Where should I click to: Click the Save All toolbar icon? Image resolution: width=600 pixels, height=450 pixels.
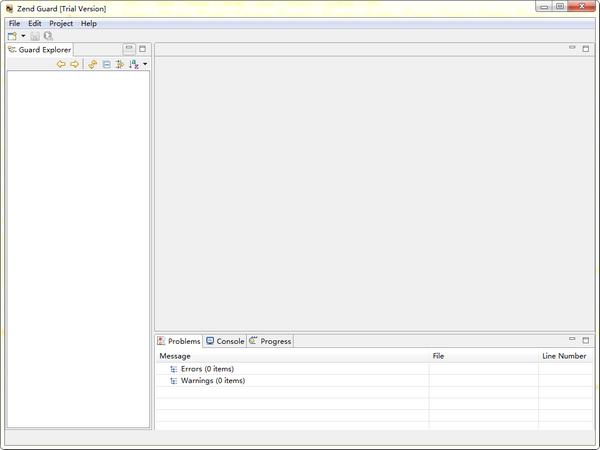pos(47,36)
